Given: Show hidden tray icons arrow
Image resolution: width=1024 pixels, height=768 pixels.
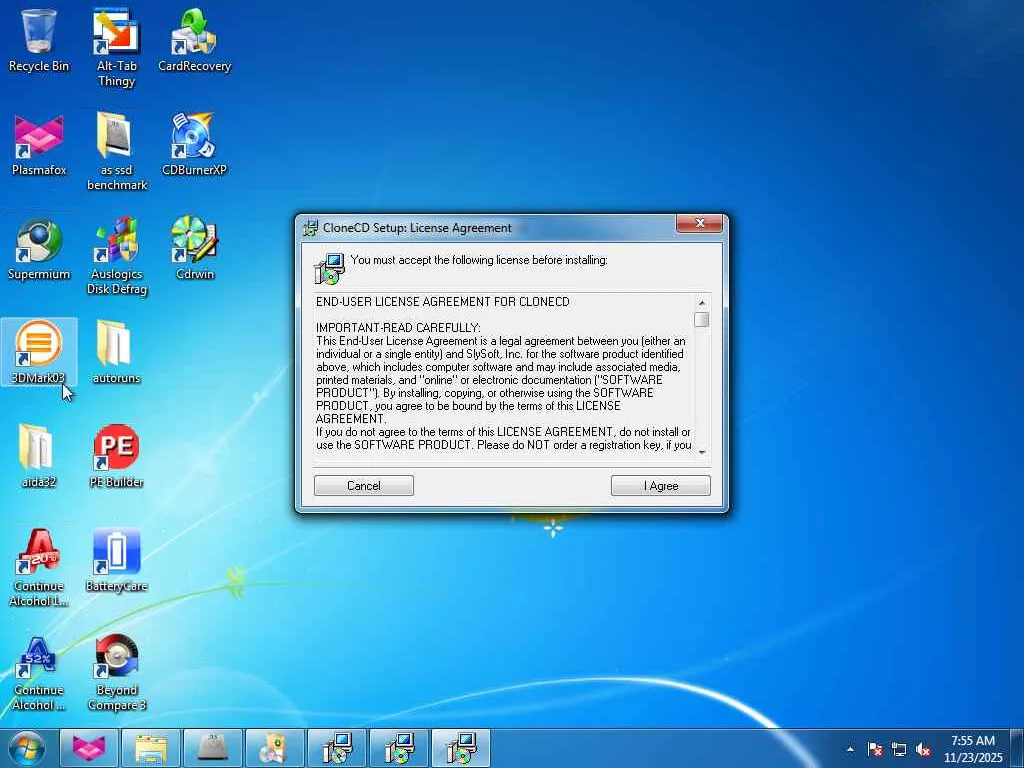Looking at the screenshot, I should pos(850,750).
